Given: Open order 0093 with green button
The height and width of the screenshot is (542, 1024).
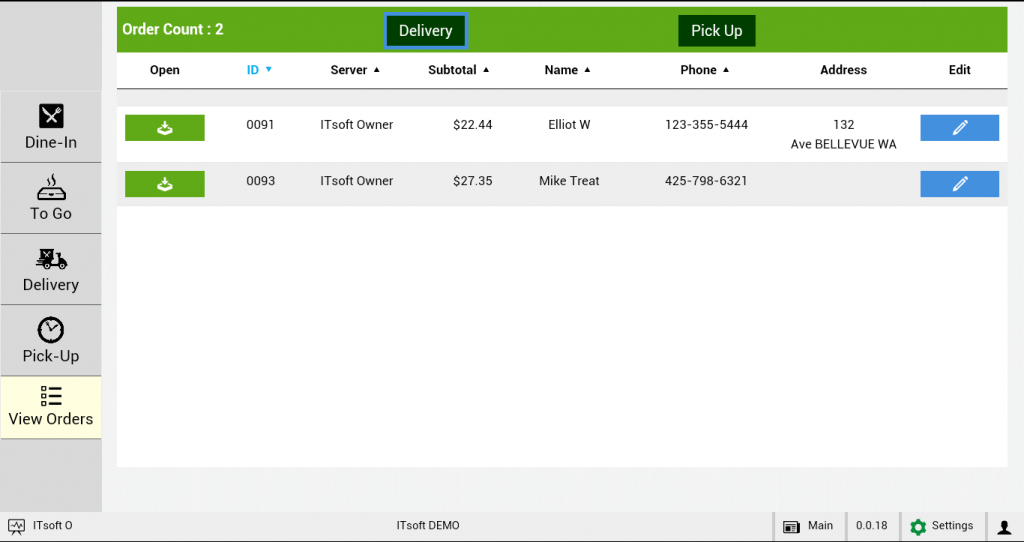Looking at the screenshot, I should (x=165, y=184).
